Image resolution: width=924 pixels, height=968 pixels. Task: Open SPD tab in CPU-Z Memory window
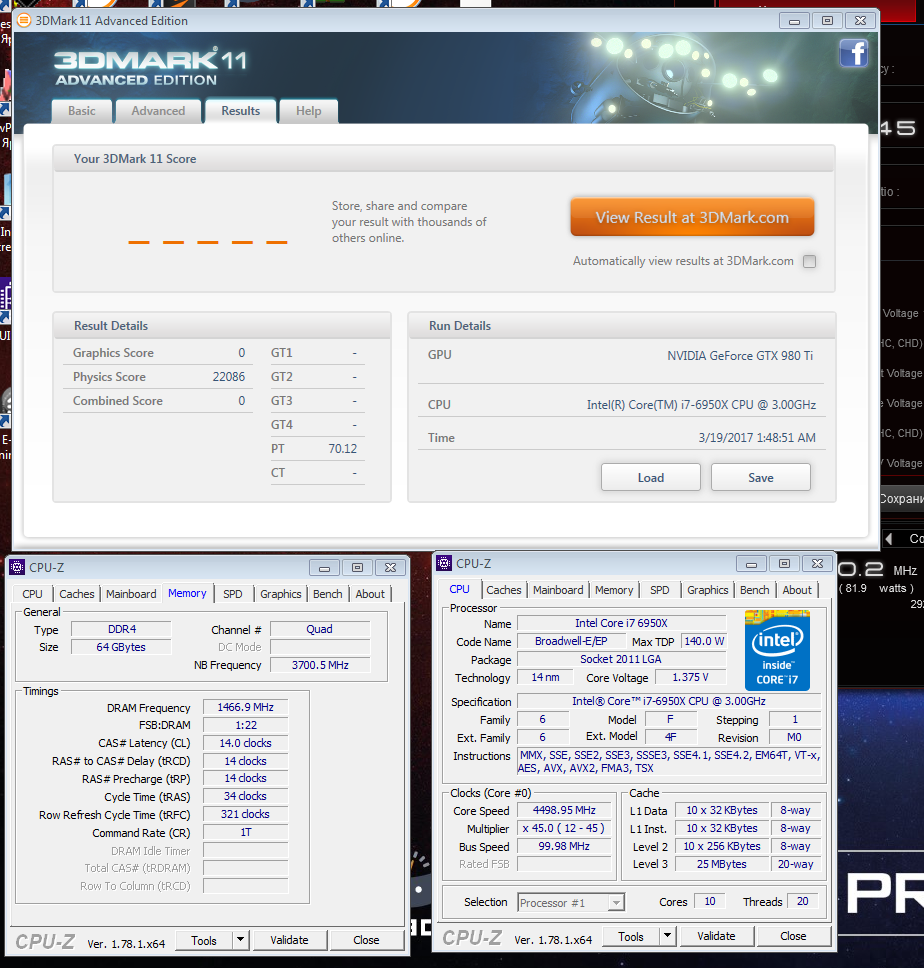233,594
